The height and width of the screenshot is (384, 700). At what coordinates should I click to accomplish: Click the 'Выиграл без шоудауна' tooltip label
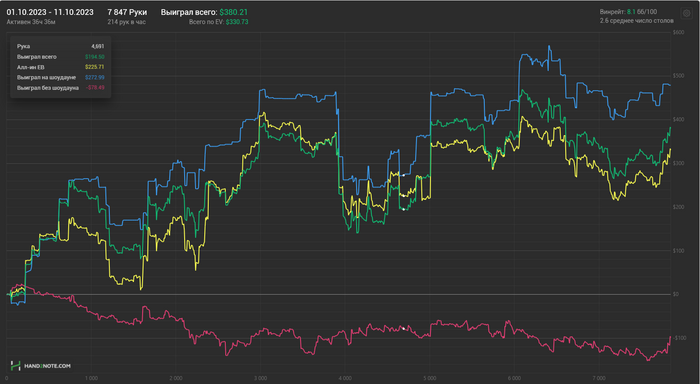pyautogui.click(x=48, y=88)
